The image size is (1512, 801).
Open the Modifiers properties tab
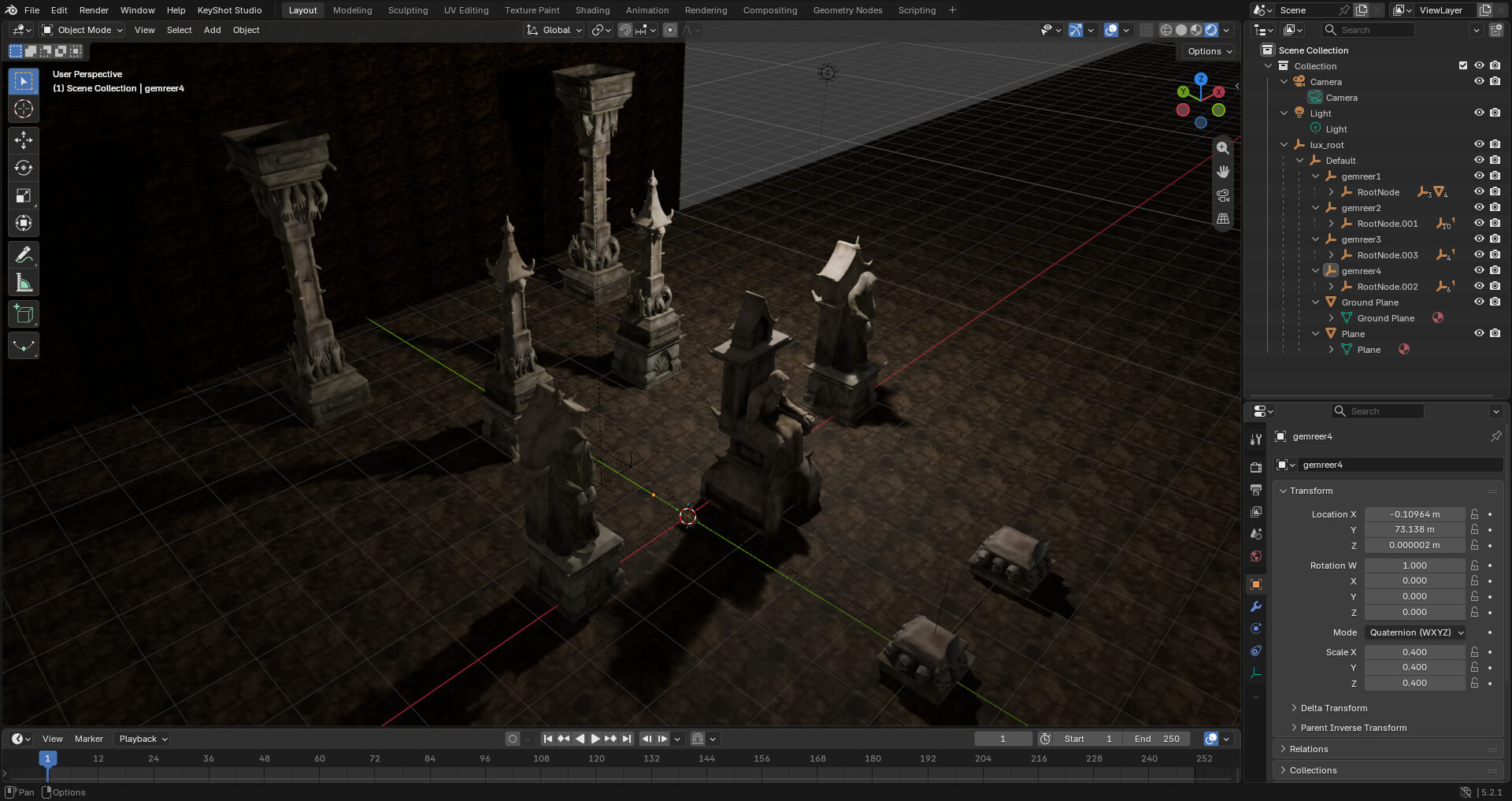(x=1256, y=606)
